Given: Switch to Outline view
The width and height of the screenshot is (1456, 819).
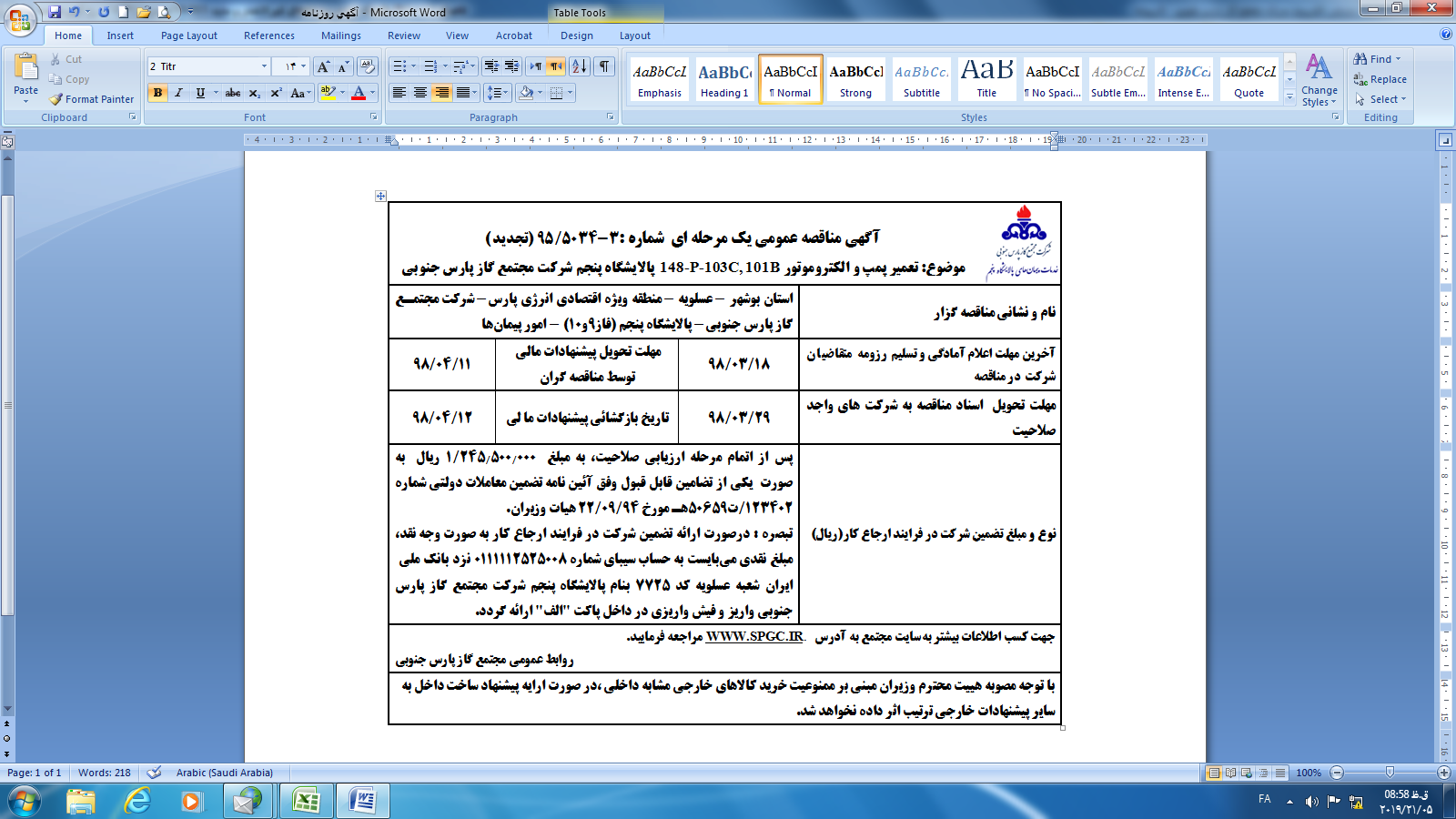Looking at the screenshot, I should click(x=1263, y=773).
